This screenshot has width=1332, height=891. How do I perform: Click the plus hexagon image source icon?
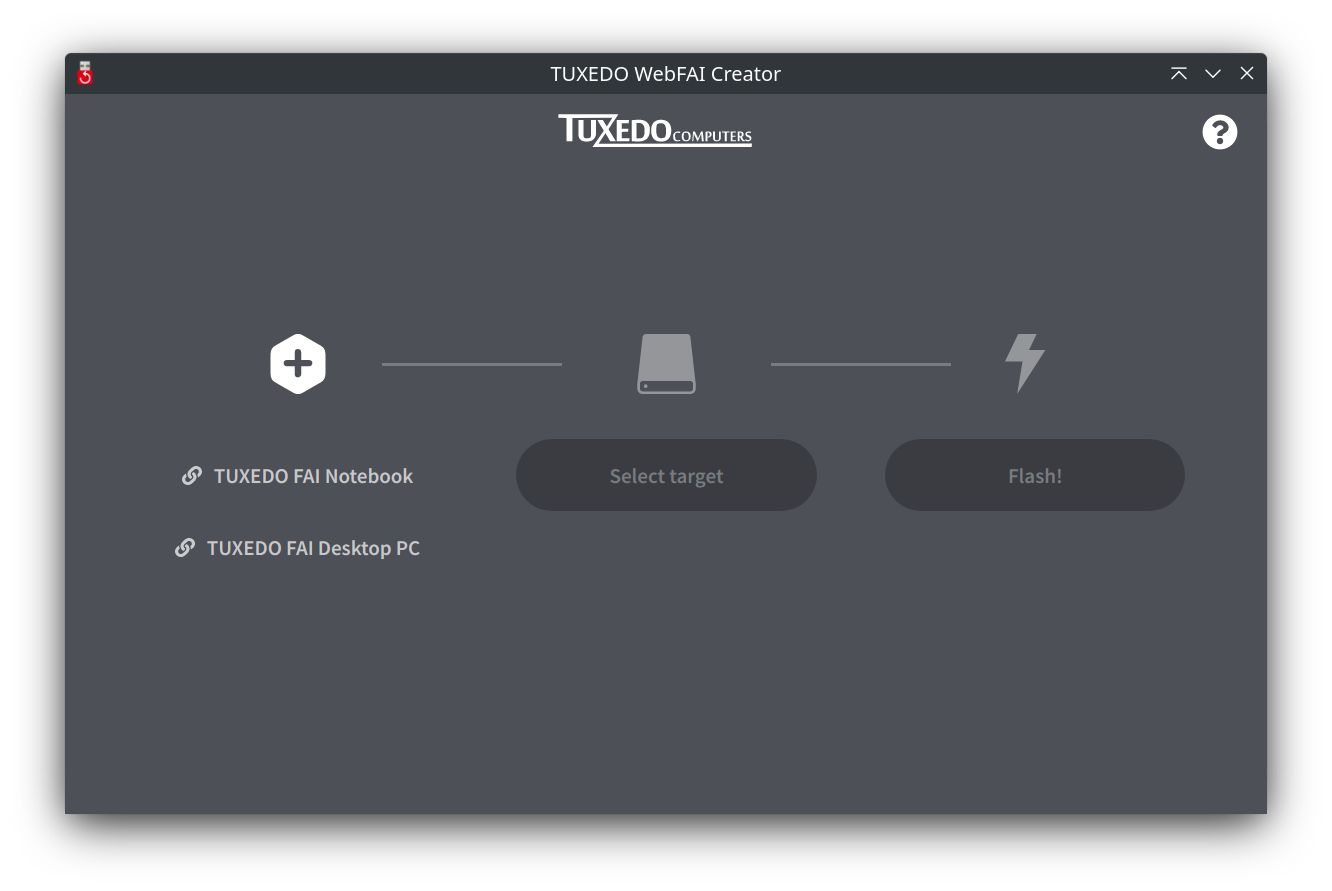(298, 364)
